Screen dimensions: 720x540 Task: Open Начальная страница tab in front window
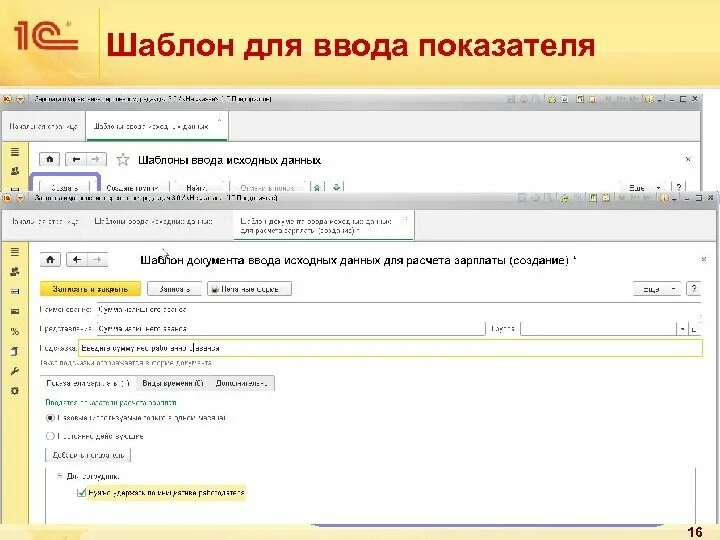[45, 221]
